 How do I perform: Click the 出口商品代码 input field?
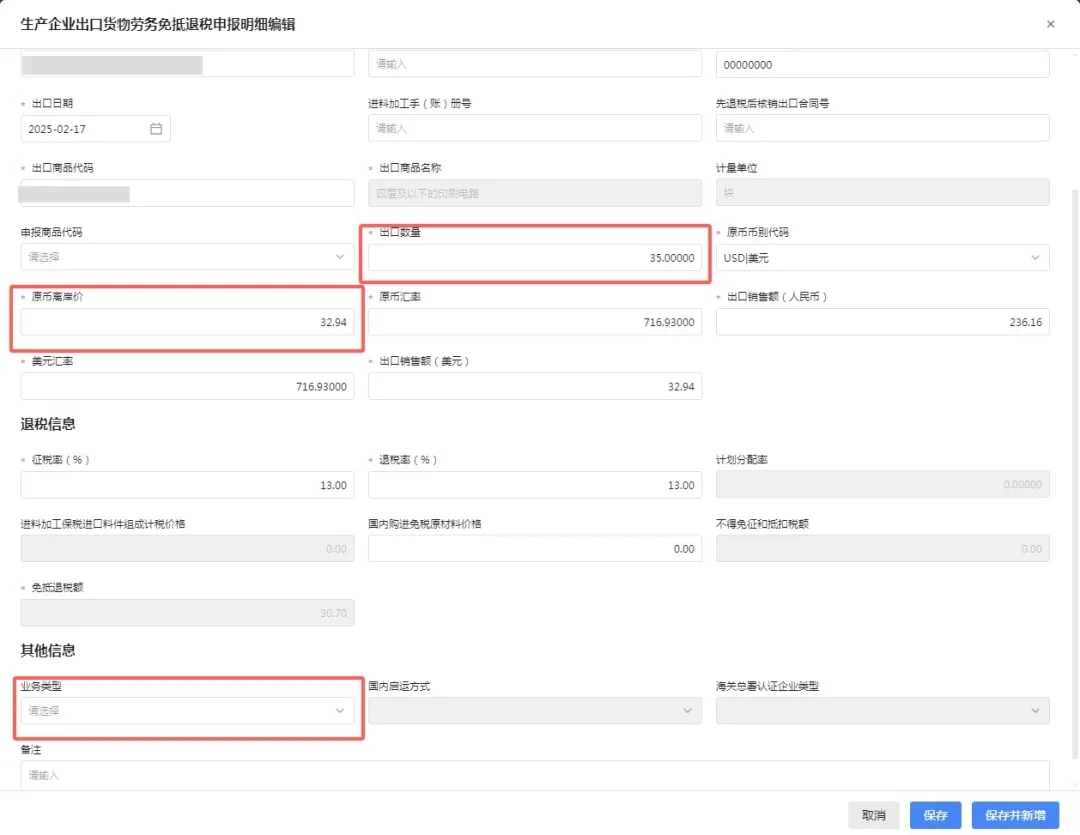click(x=187, y=193)
